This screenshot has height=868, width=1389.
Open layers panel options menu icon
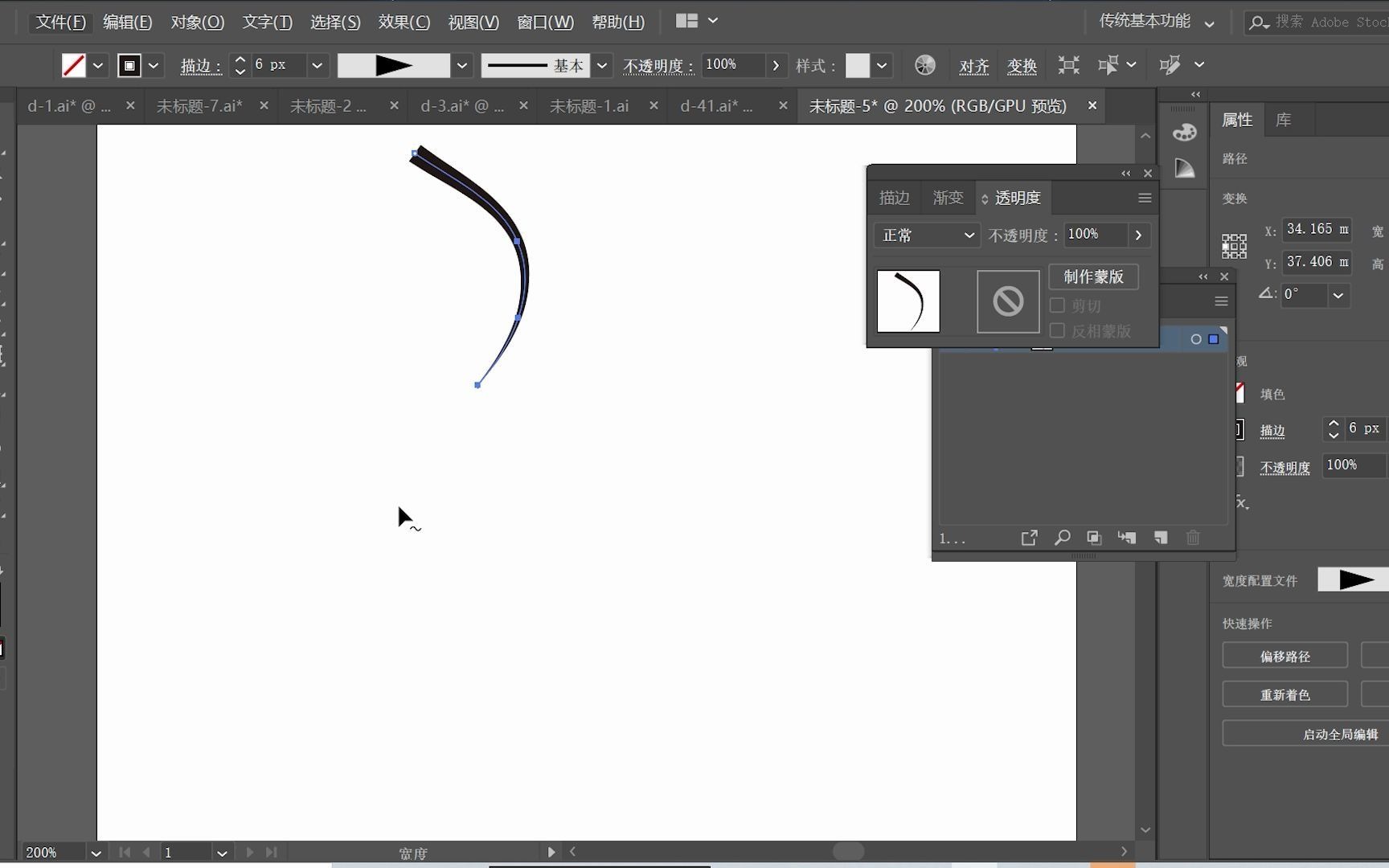click(x=1221, y=301)
